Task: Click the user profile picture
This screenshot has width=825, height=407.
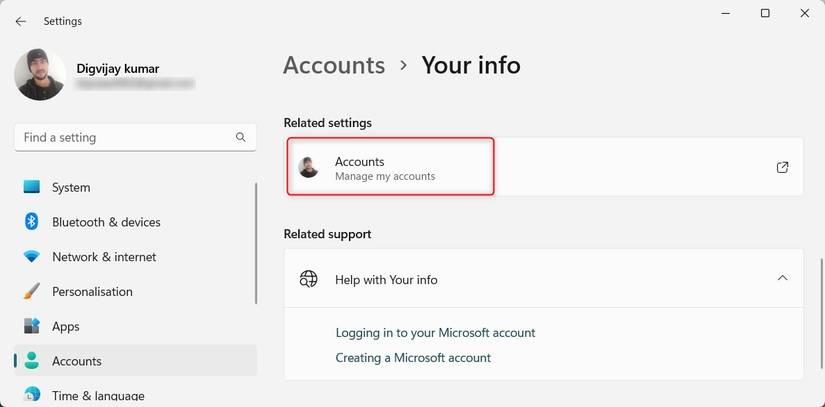Action: click(x=40, y=75)
